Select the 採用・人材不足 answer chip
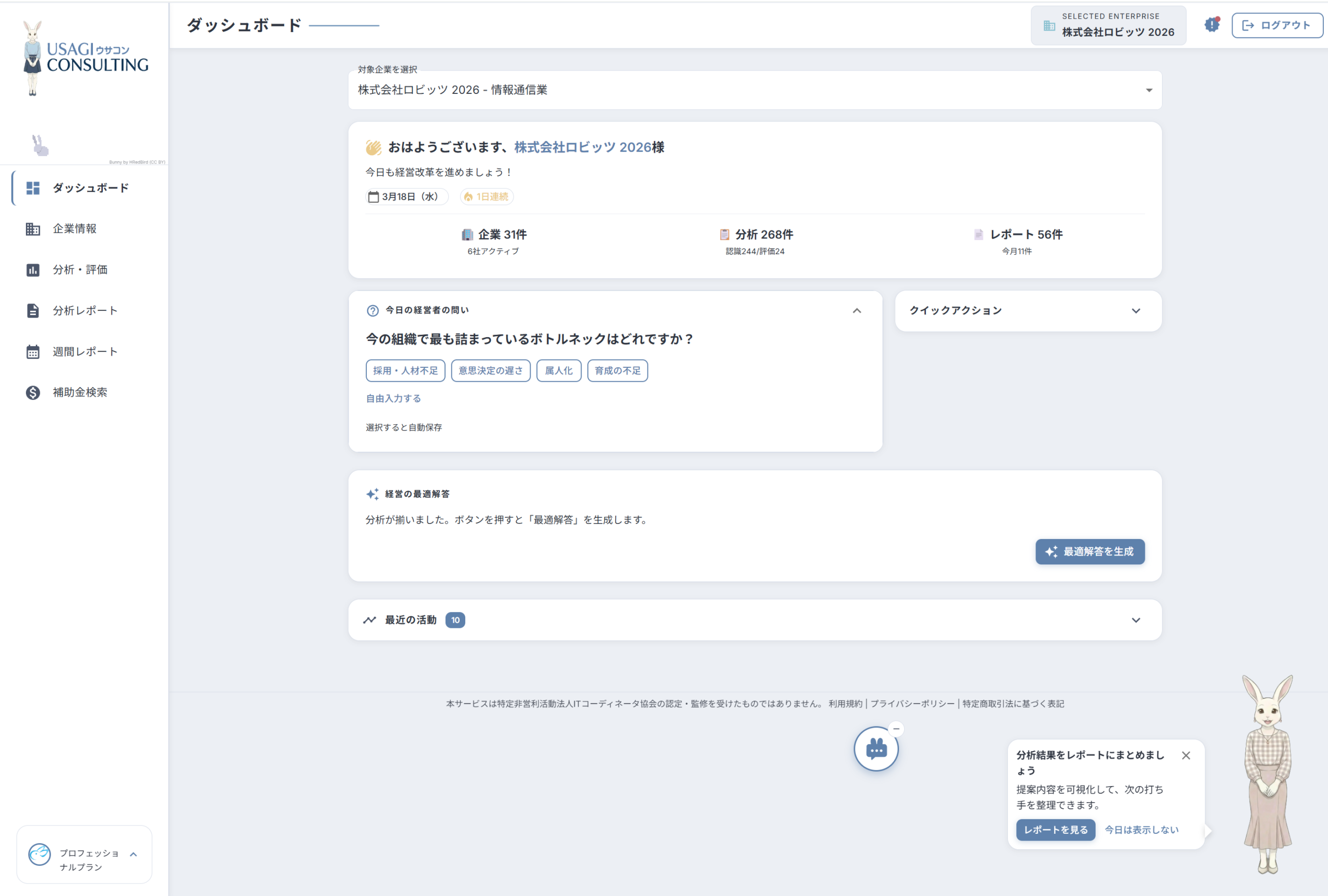Viewport: 1328px width, 896px height. (405, 370)
